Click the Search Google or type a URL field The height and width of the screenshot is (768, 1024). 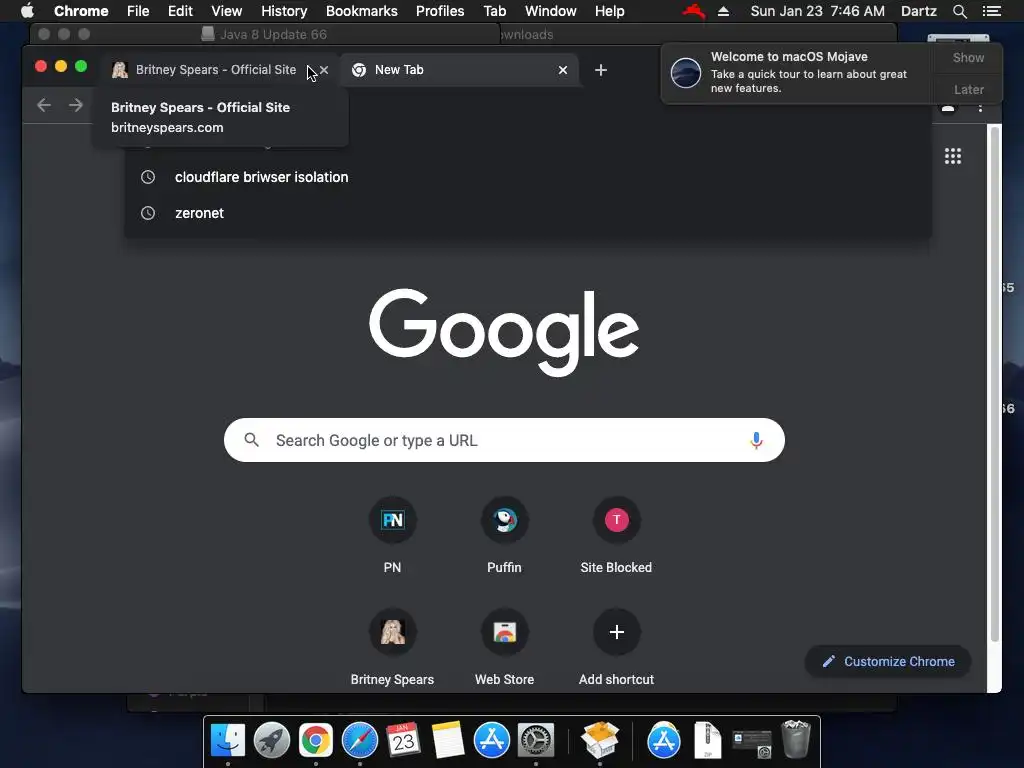504,440
